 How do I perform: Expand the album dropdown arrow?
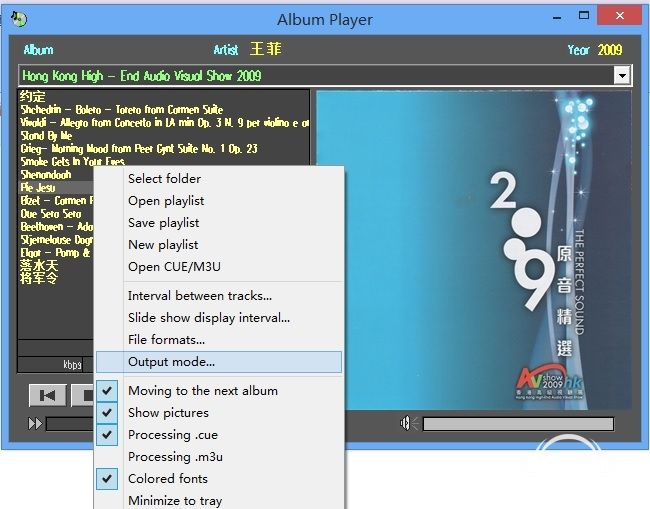click(x=622, y=76)
